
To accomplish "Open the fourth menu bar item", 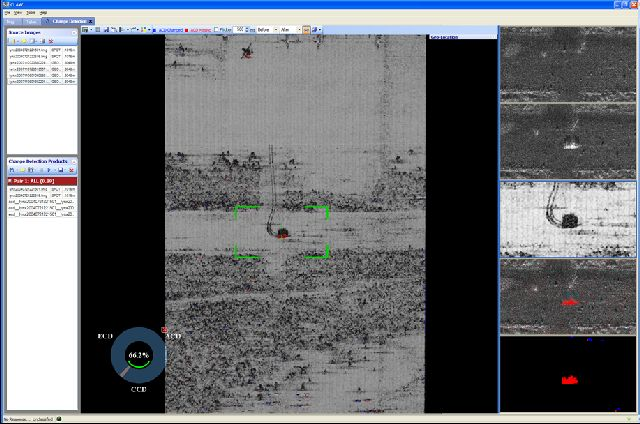I will [43, 13].
